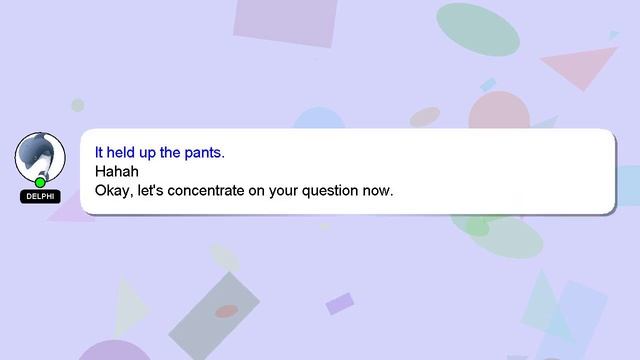Click the green ellipse in the top right
The width and height of the screenshot is (640, 360).
coord(478,29)
